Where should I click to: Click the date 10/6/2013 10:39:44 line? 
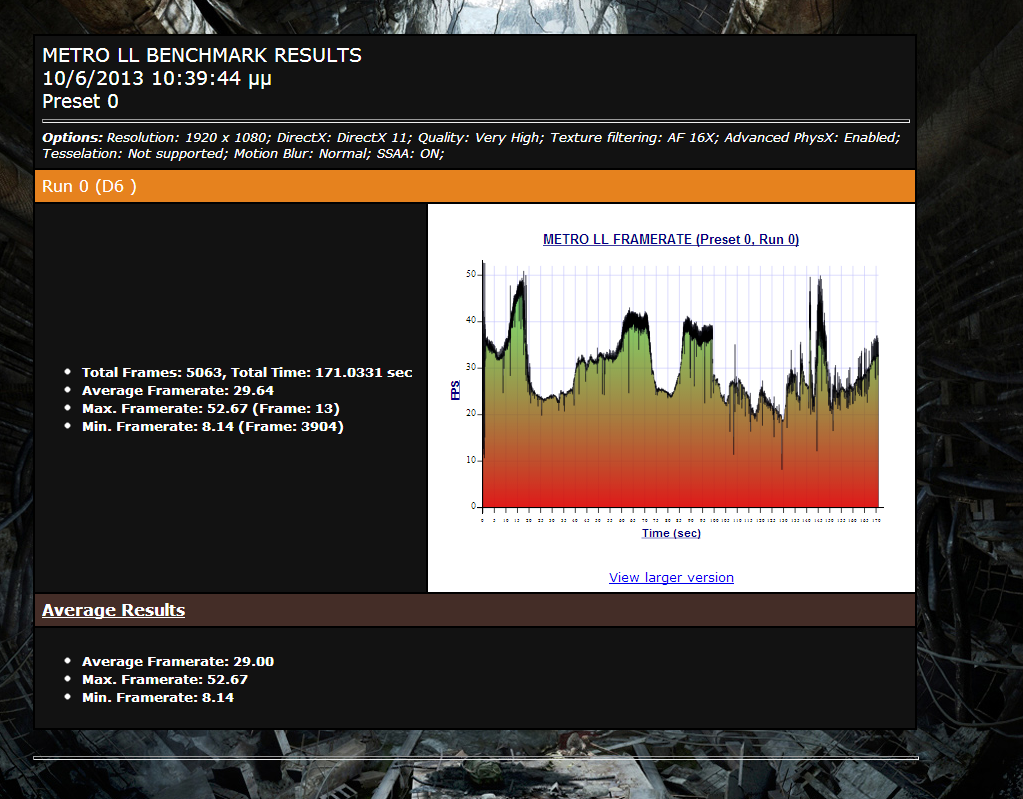point(157,78)
